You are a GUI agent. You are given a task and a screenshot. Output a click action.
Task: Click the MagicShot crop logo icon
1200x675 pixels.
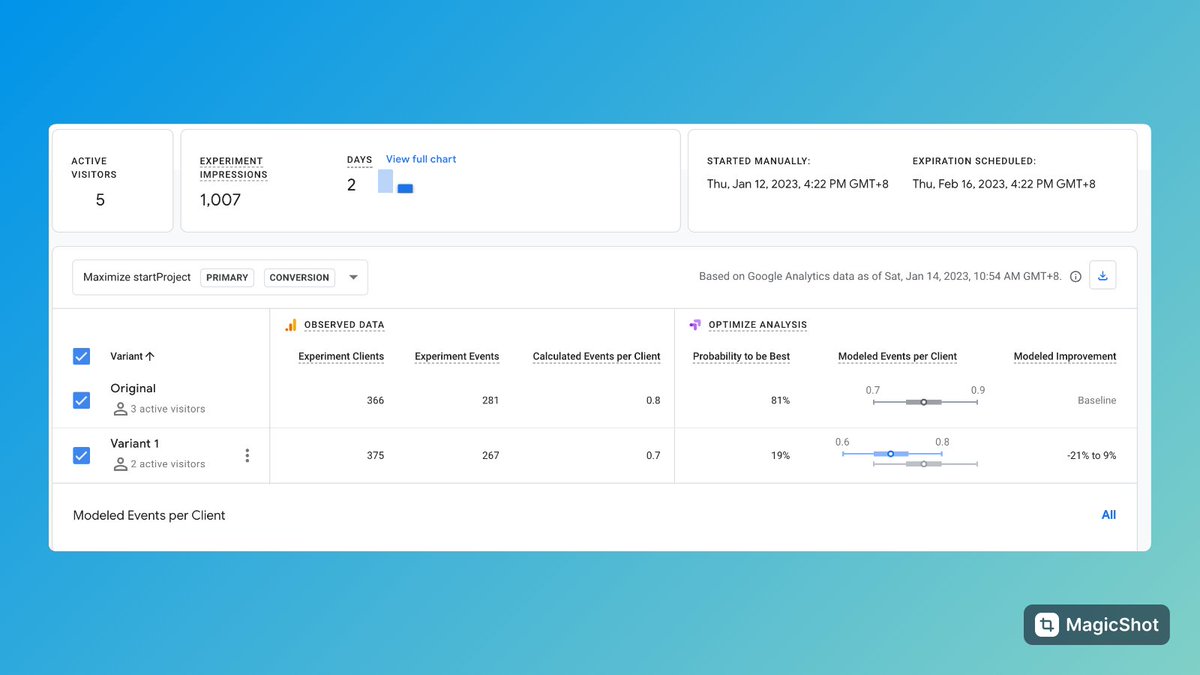1047,625
